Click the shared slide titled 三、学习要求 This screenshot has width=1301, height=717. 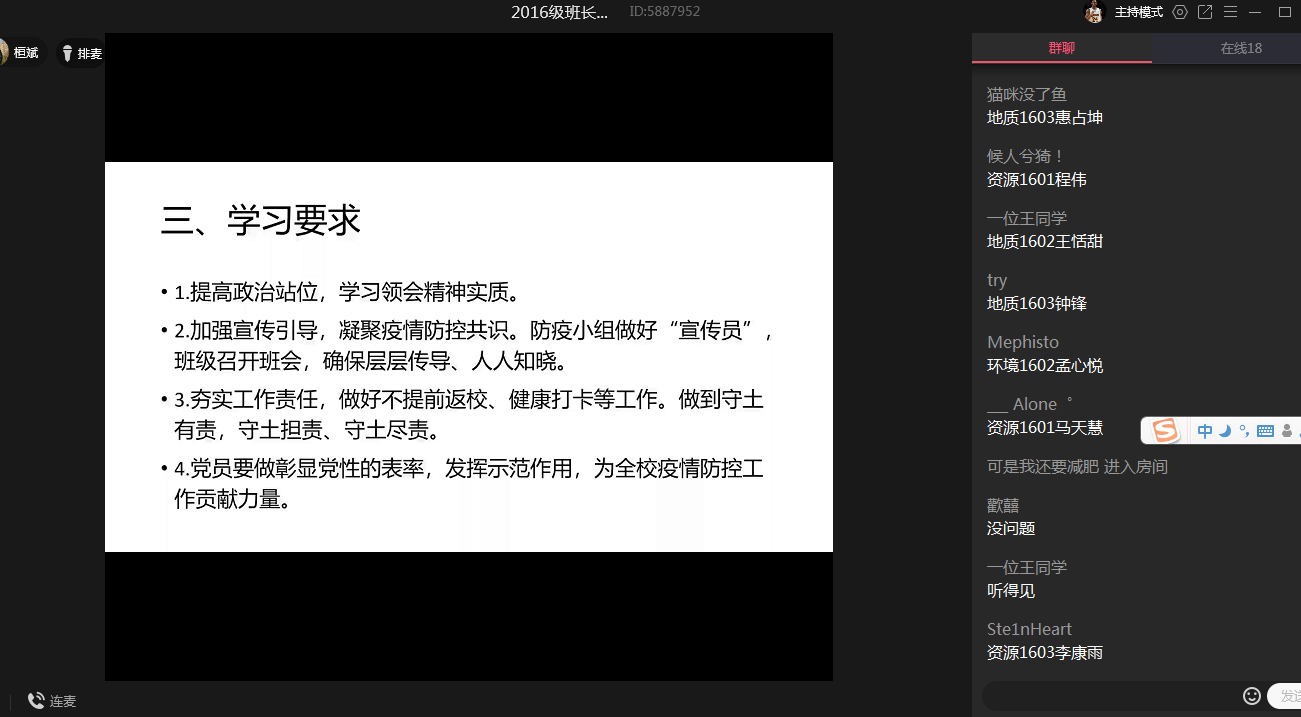468,356
